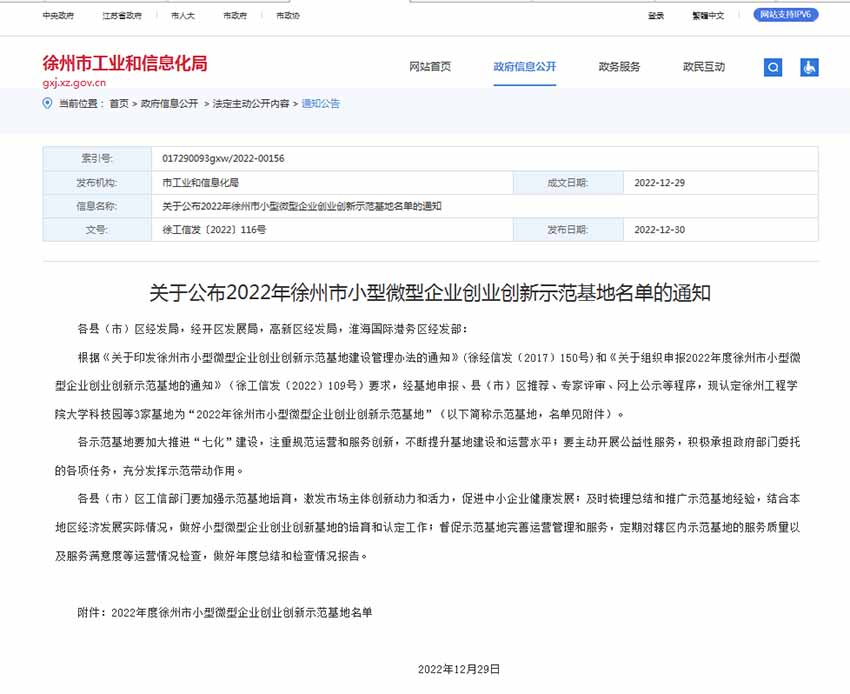Open the accessibility wheelchair icon
This screenshot has height=694, width=850.
click(808, 67)
